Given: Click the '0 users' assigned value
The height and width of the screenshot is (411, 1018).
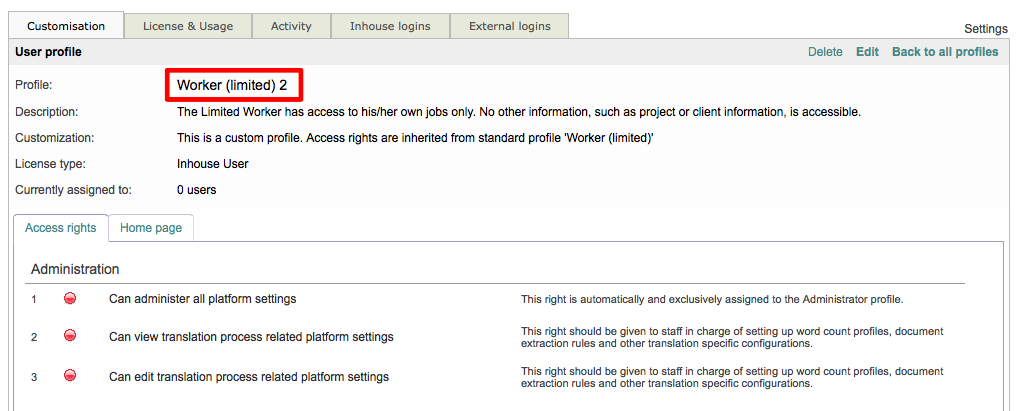Looking at the screenshot, I should 196,190.
